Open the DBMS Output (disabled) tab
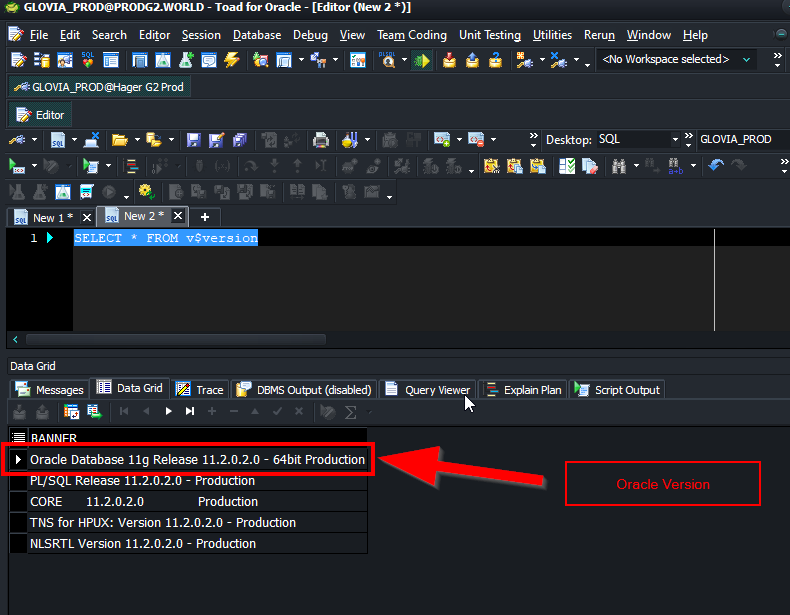Screen dimensions: 790x615 304,390
